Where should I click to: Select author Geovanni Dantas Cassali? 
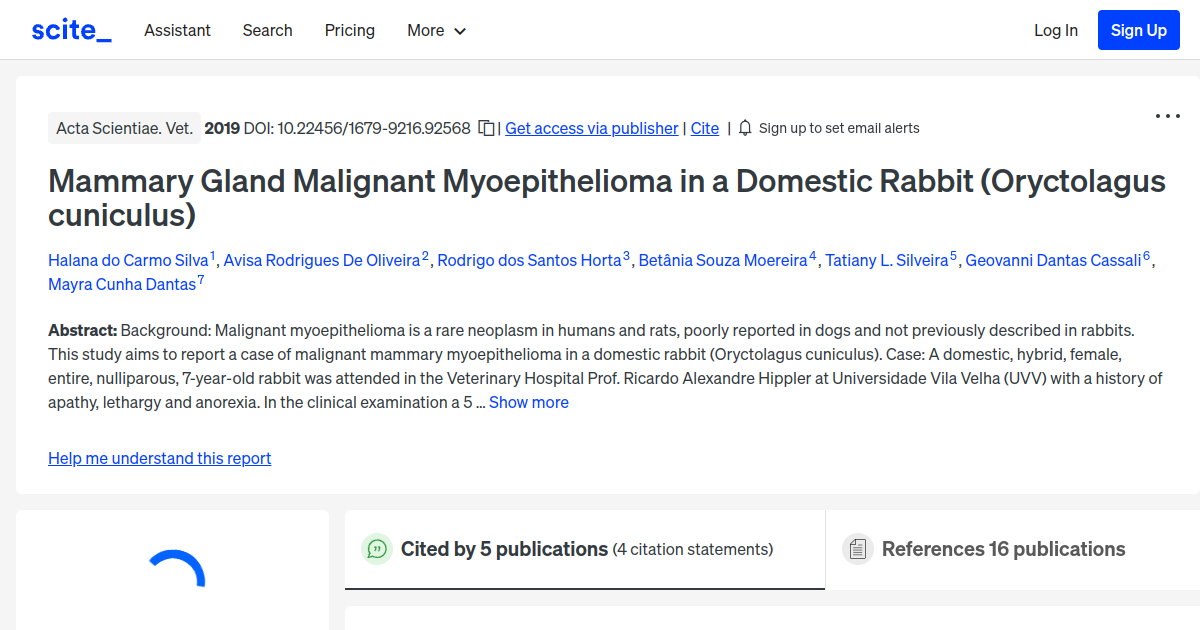[1051, 259]
